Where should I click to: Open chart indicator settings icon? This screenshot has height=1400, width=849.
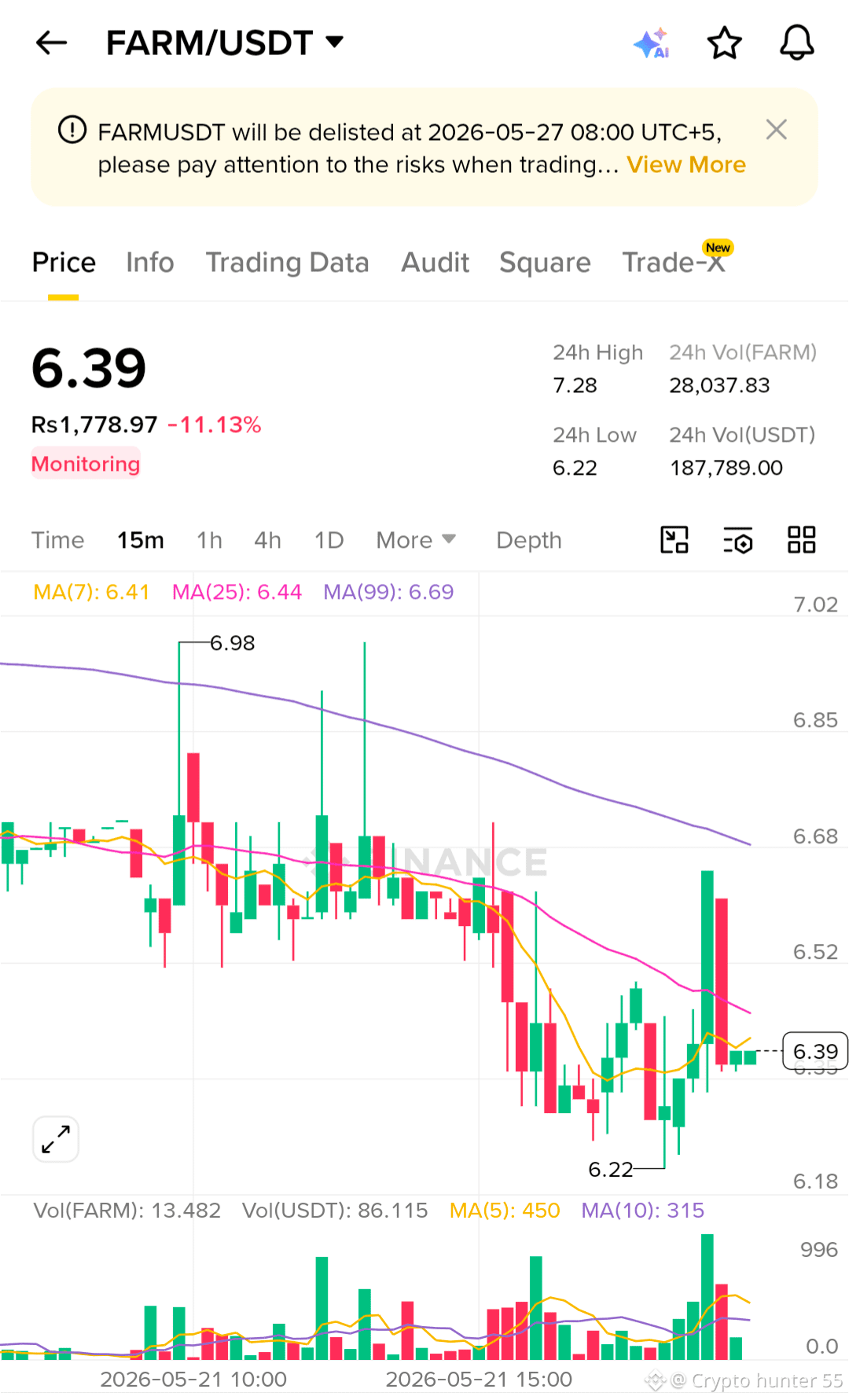pos(738,540)
